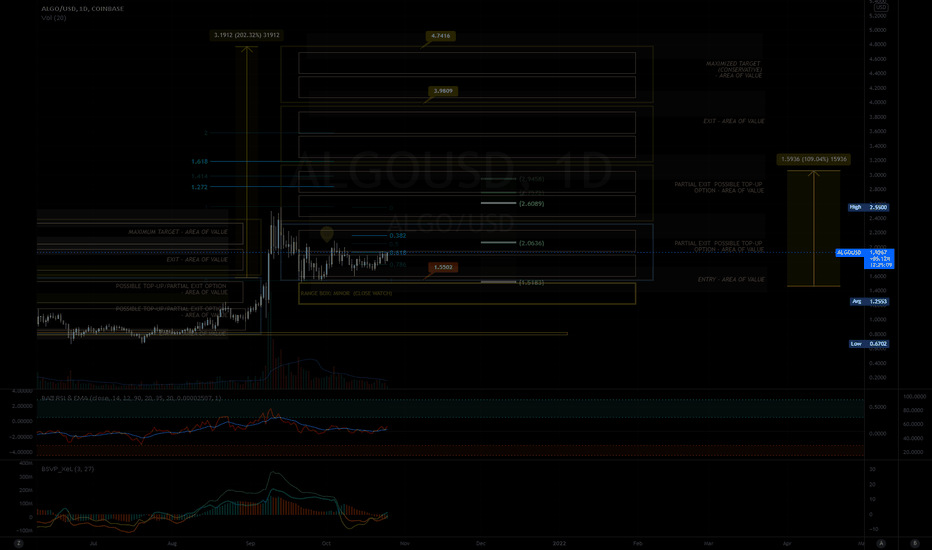The image size is (932, 550).
Task: Click the Sep label on time axis
Action: click(250, 543)
